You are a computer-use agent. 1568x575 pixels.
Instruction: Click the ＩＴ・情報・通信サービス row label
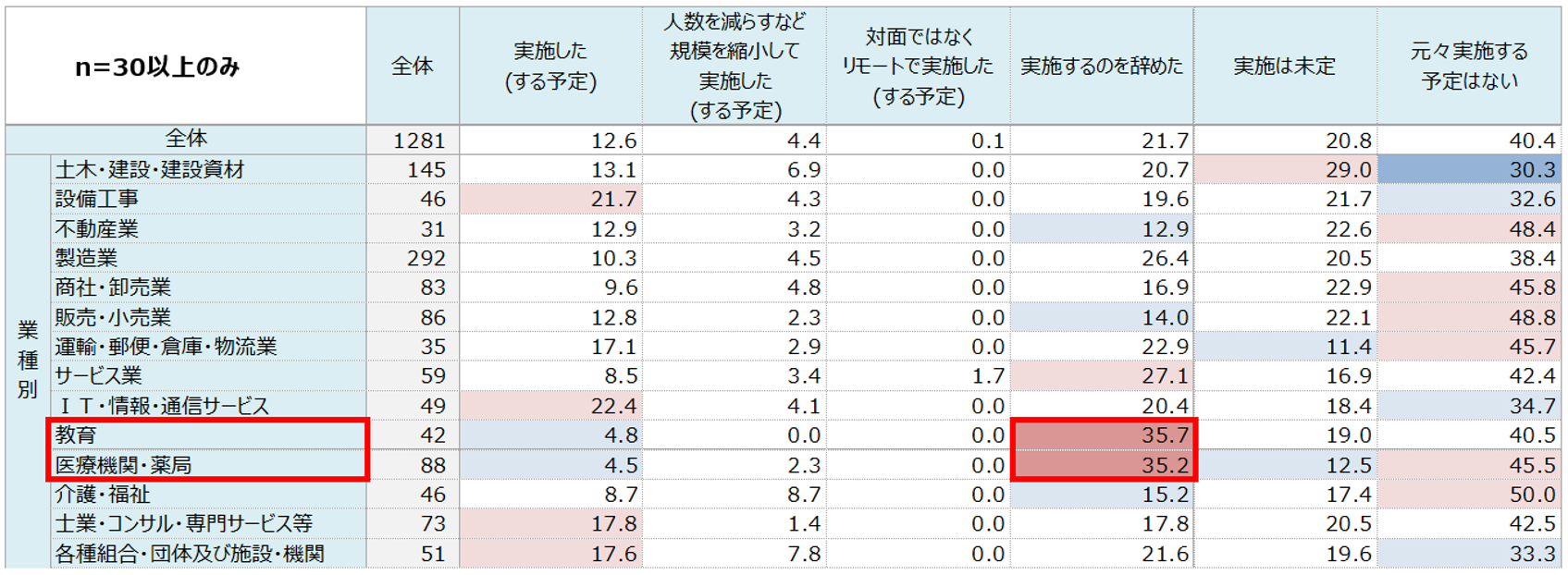coord(162,406)
